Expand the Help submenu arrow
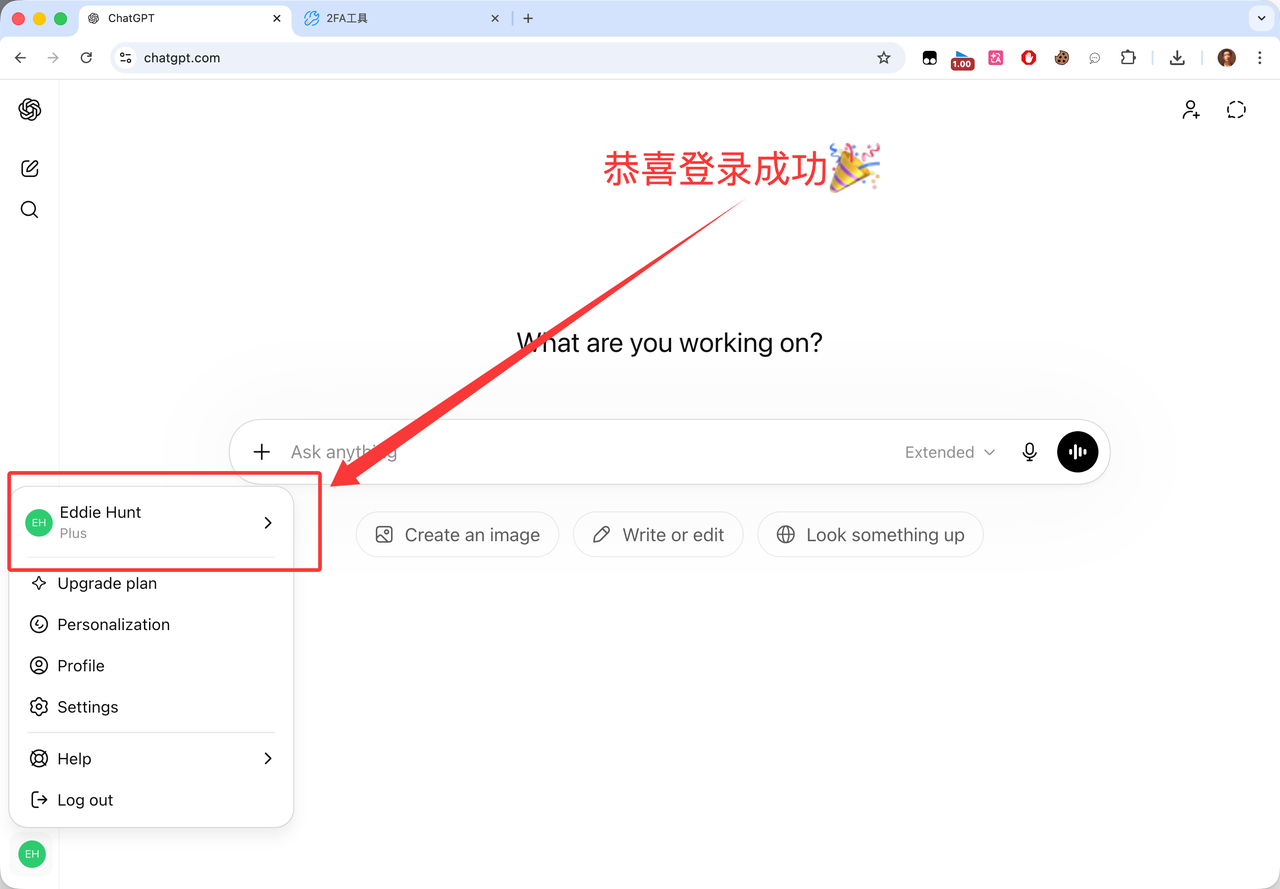 pyautogui.click(x=268, y=759)
